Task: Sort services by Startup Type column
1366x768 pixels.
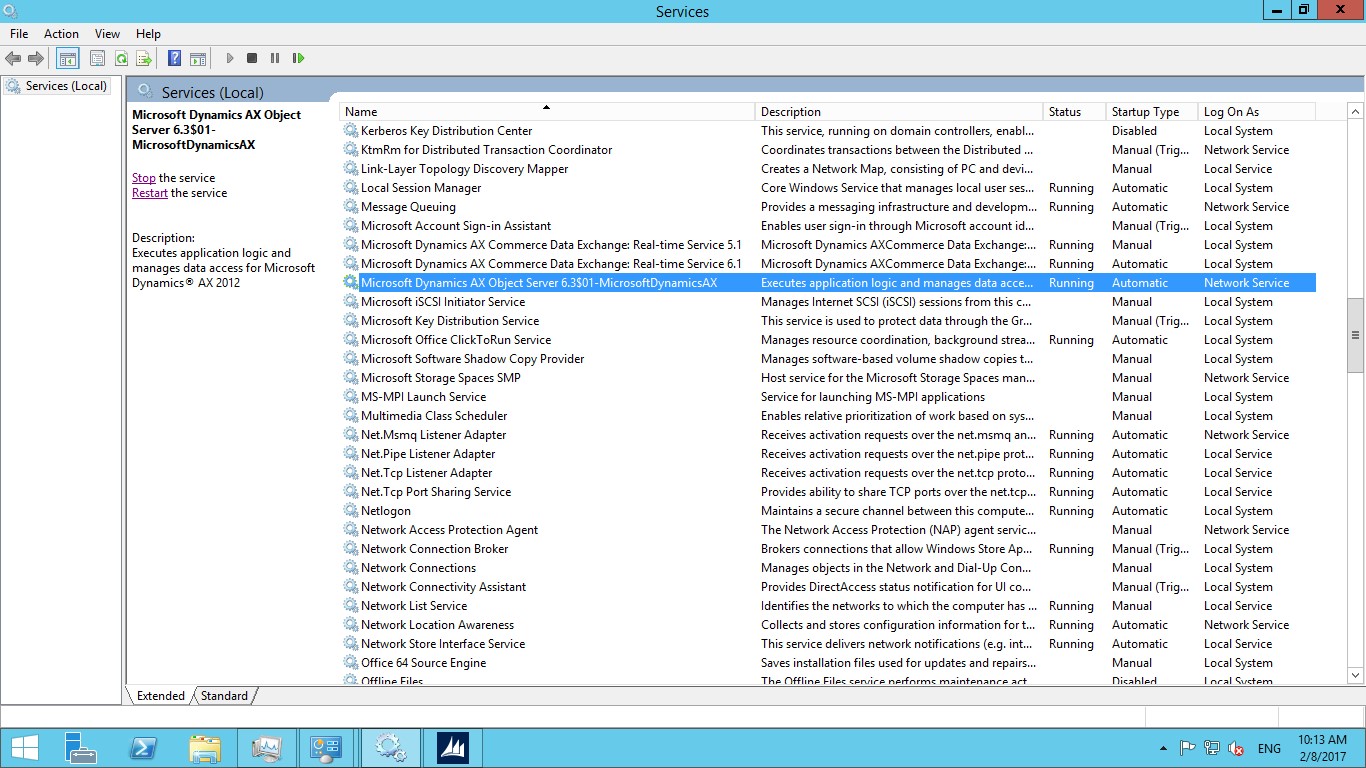Action: click(x=1145, y=112)
